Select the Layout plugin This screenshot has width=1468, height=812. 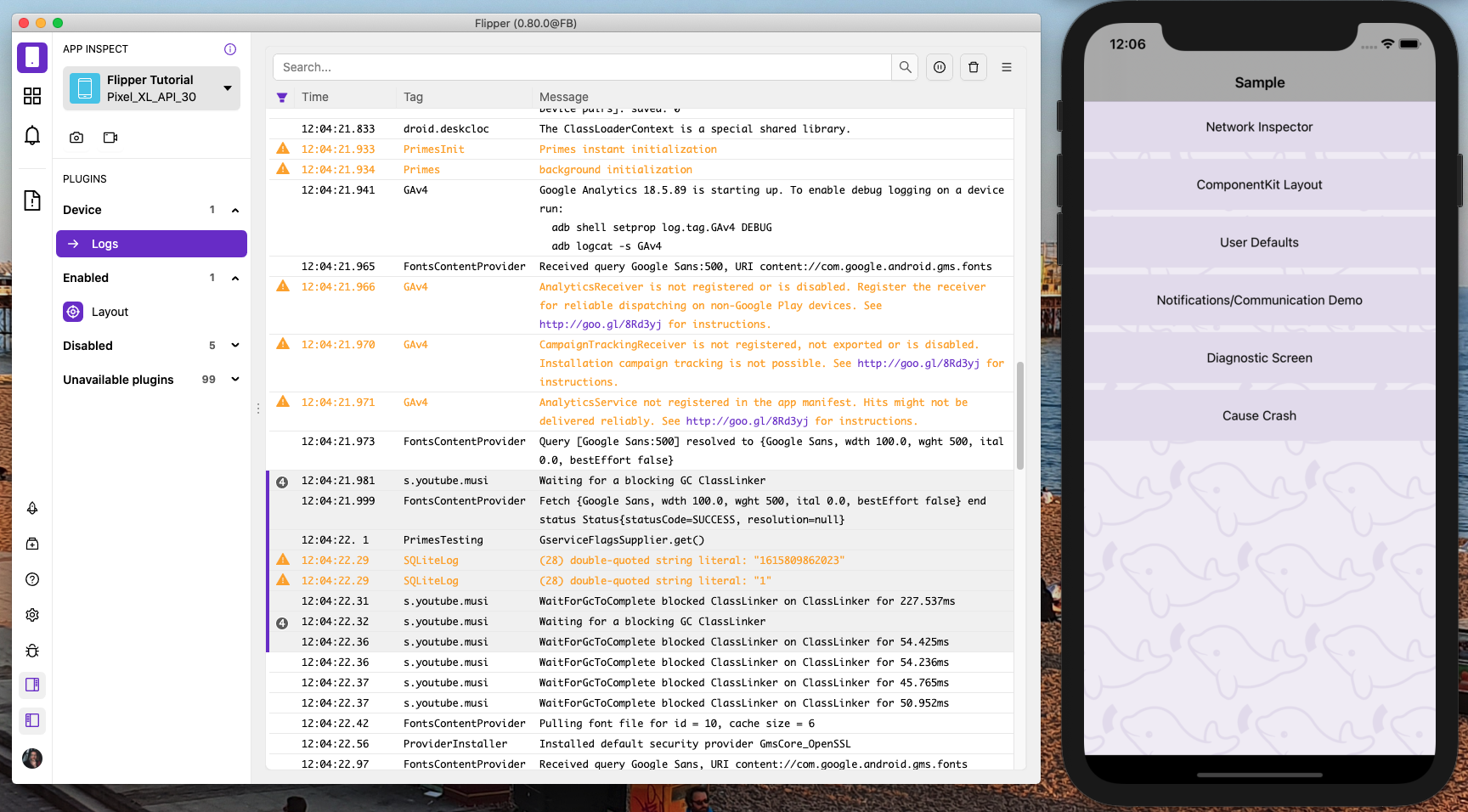[x=151, y=312]
